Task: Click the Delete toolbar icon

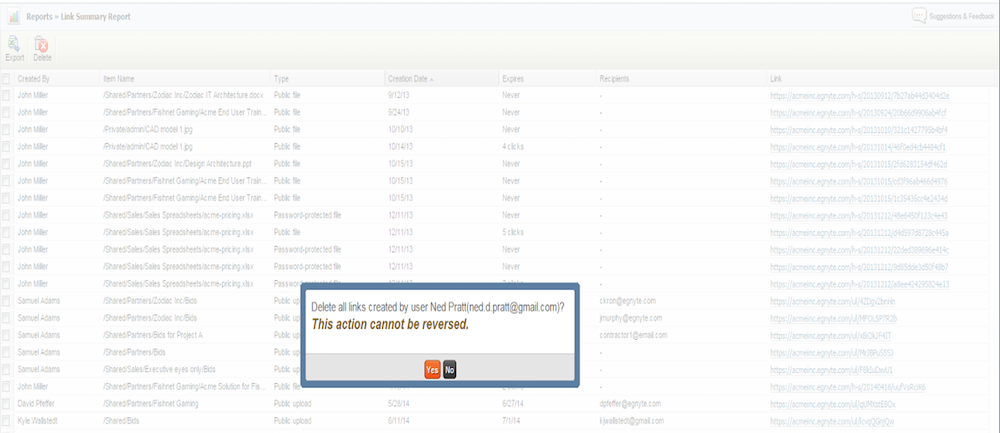Action: [41, 45]
